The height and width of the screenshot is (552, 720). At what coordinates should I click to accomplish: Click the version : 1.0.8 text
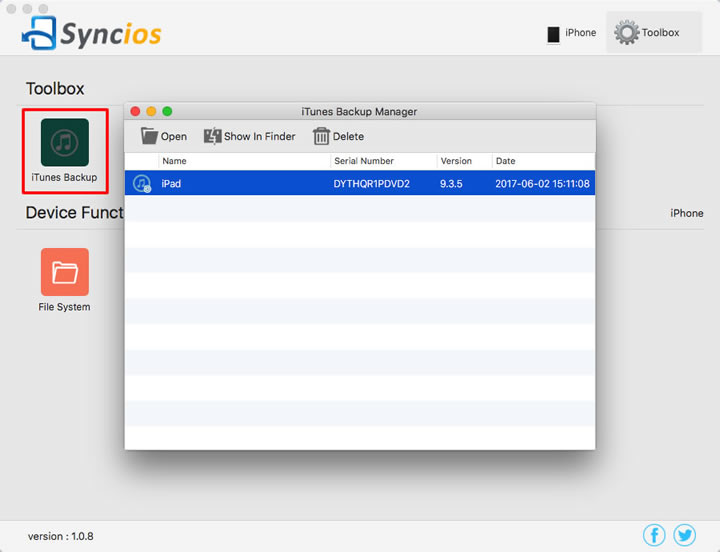click(x=61, y=536)
